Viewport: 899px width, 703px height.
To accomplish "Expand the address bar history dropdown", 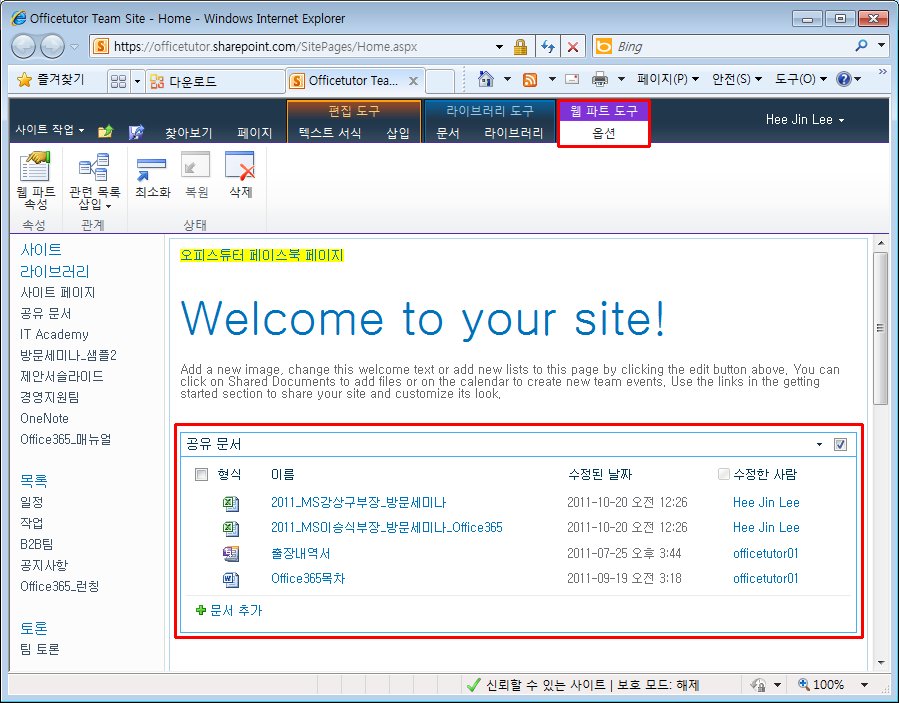I will pyautogui.click(x=499, y=46).
